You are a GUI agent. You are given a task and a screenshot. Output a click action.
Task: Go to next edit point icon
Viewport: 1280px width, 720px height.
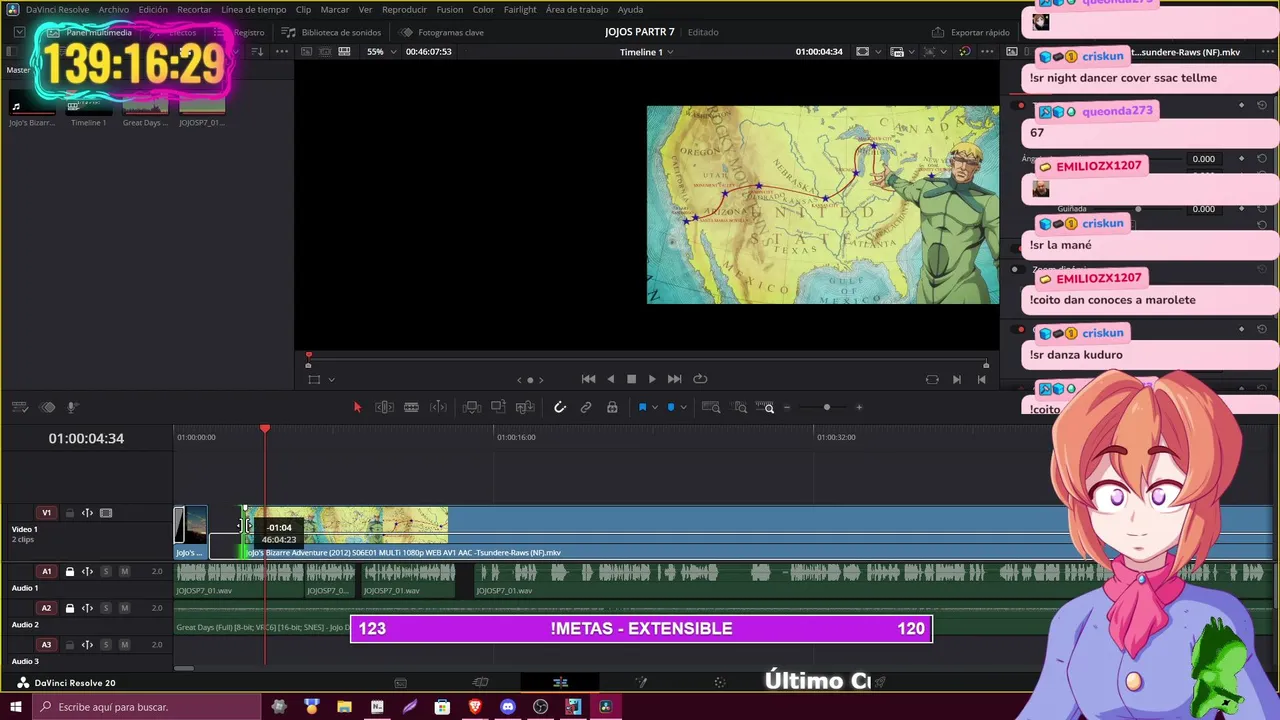[957, 379]
